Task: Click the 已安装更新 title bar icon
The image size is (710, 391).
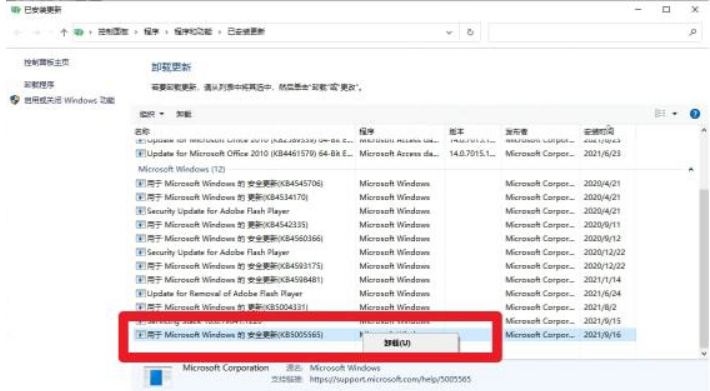Action: (16, 10)
